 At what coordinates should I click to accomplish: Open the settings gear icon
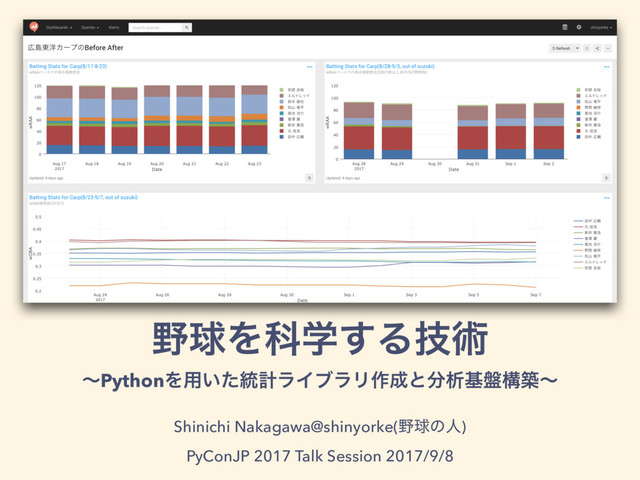579,27
